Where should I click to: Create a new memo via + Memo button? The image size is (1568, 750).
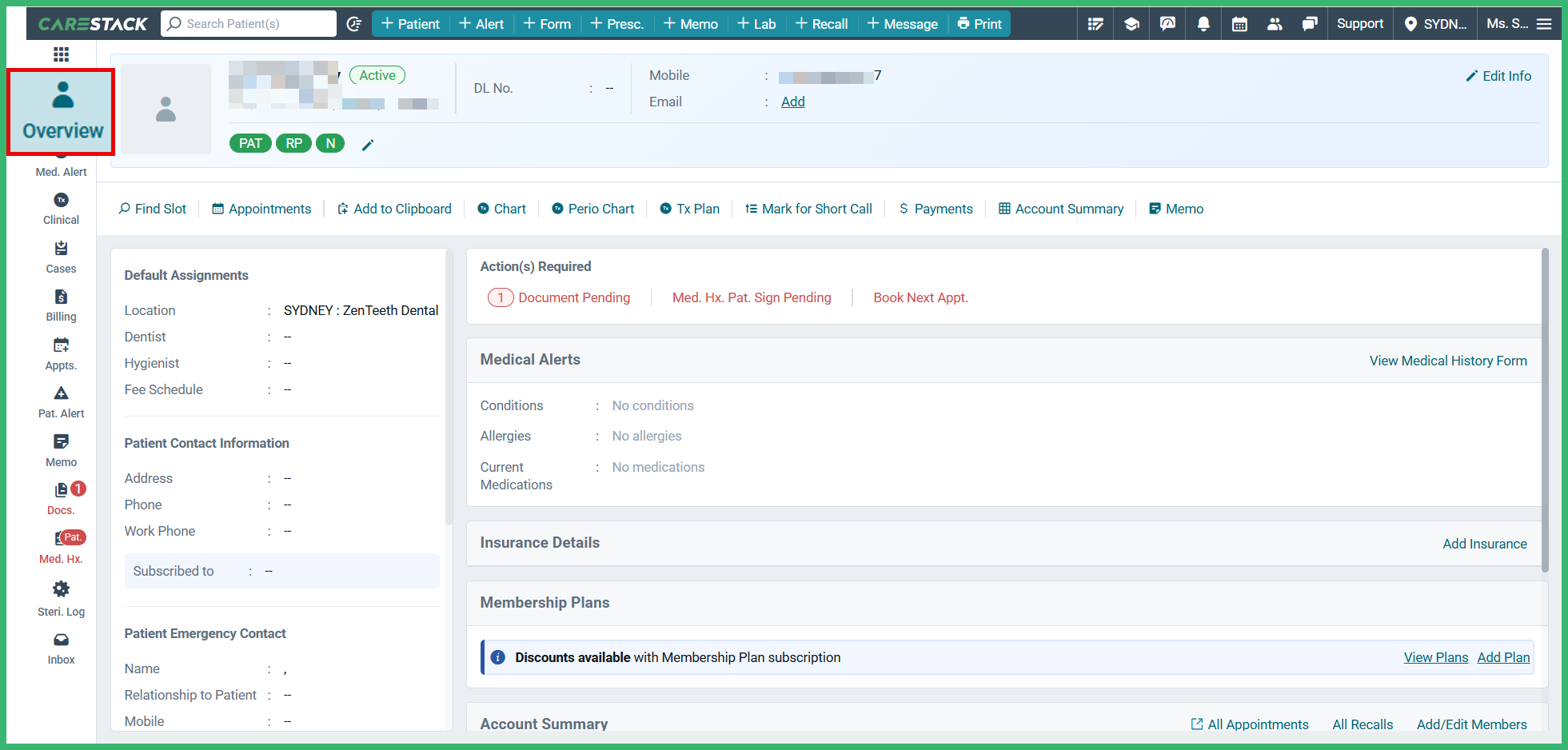pos(690,23)
